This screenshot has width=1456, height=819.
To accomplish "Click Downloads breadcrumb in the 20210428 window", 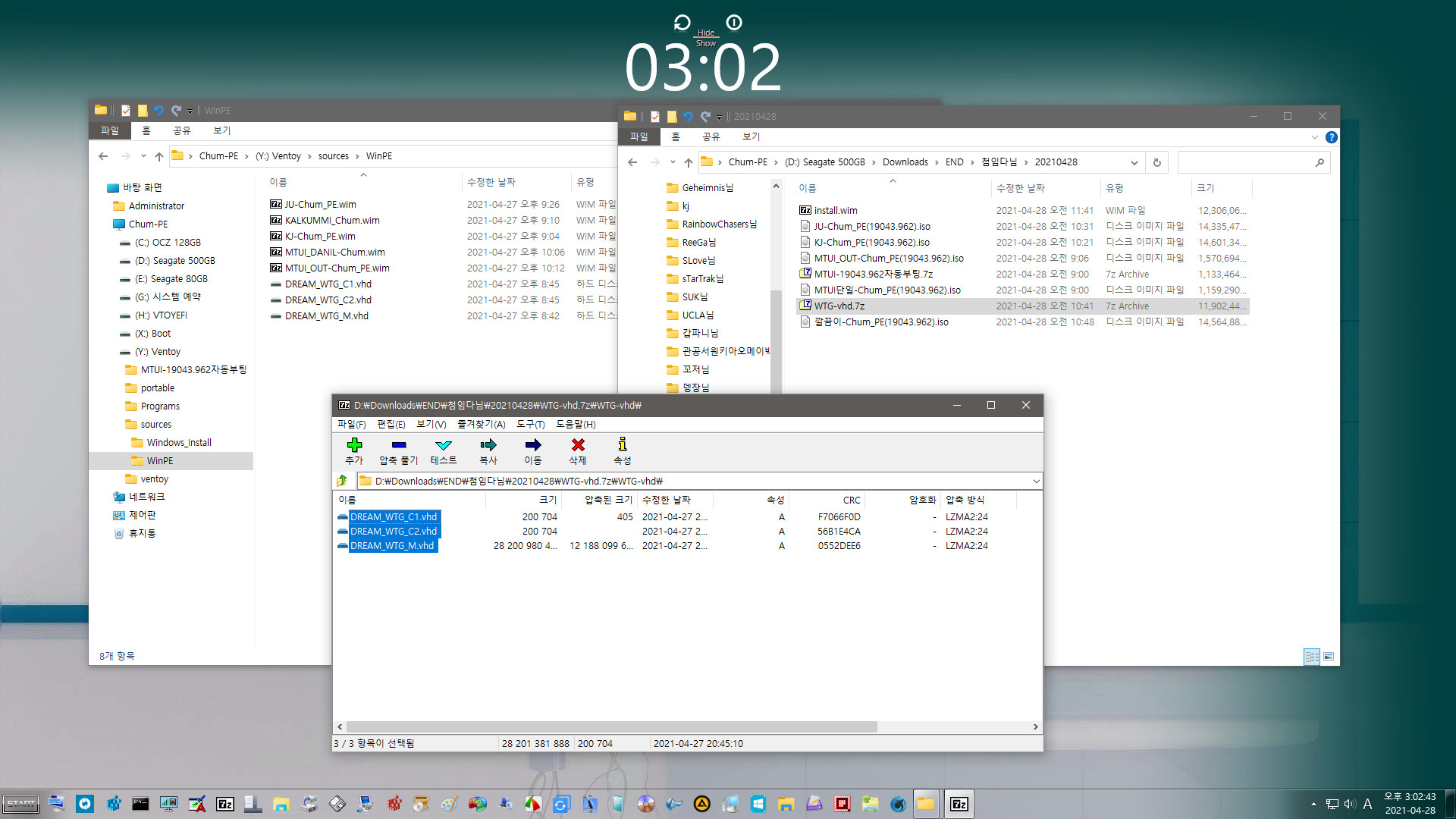I will pos(905,162).
